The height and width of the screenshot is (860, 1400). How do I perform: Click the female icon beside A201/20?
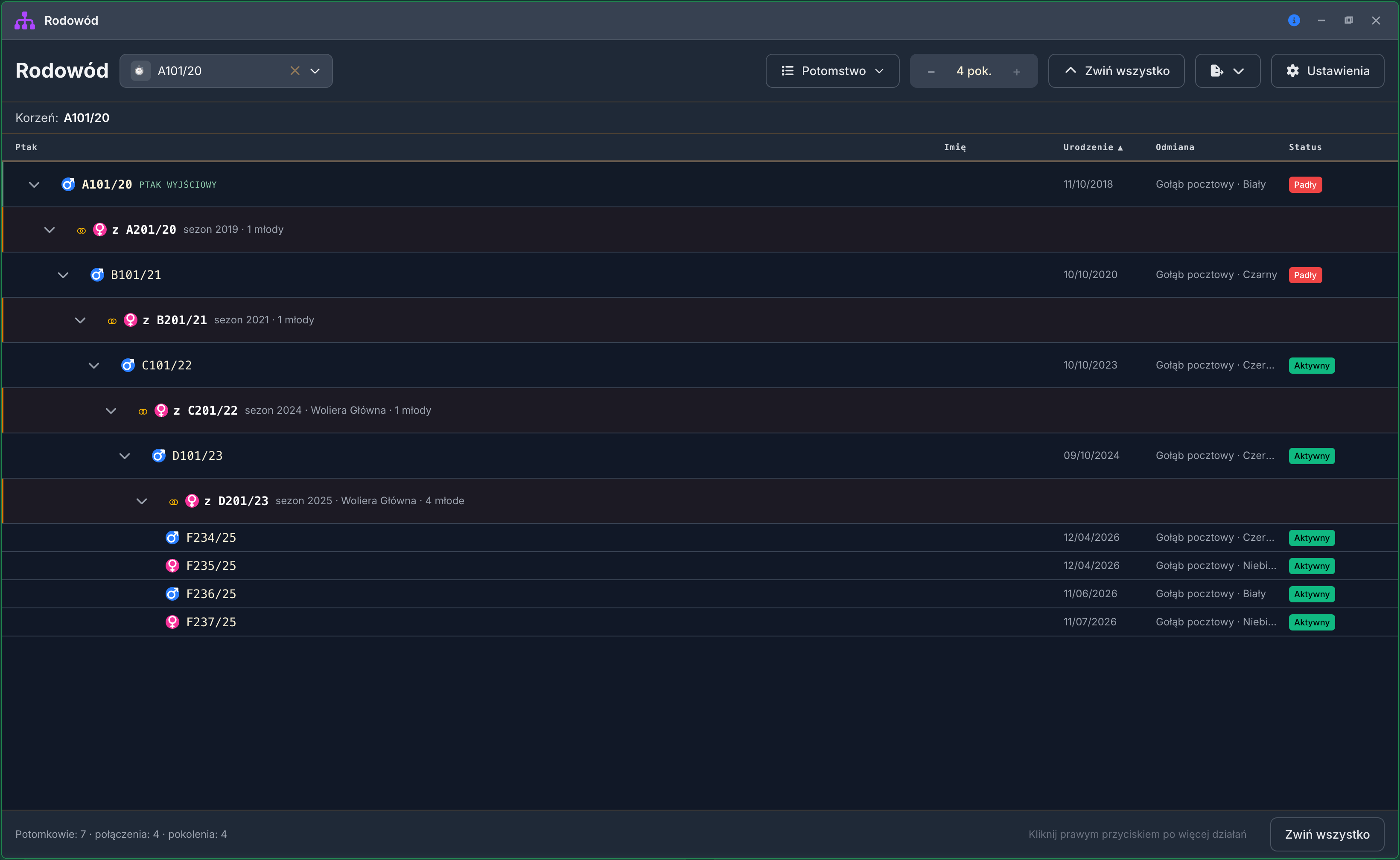[99, 229]
